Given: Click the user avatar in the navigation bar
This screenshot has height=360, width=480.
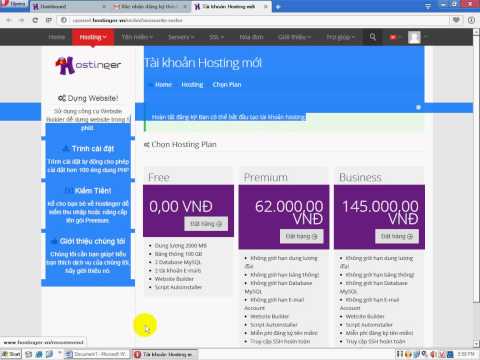Looking at the screenshot, I should coord(414,37).
